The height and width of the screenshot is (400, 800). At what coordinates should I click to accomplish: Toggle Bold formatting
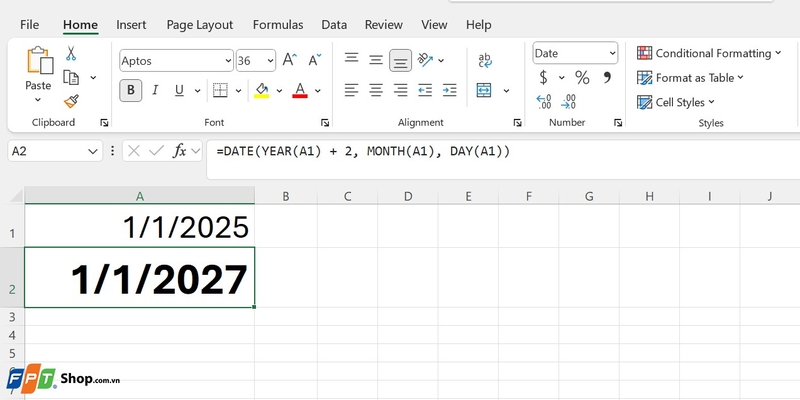coord(131,91)
